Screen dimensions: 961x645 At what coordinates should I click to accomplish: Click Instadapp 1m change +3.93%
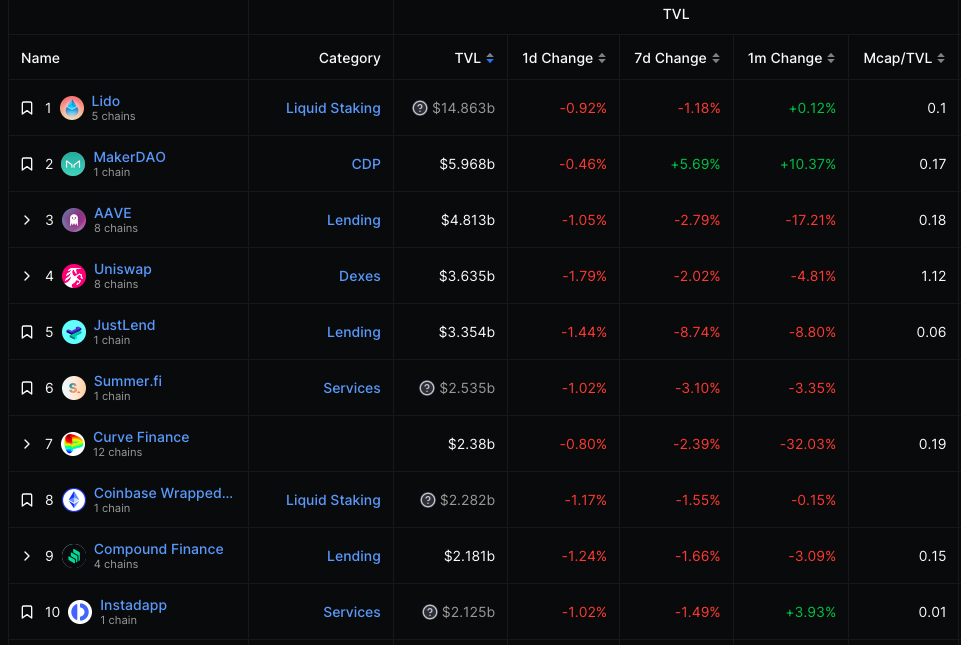(x=810, y=612)
